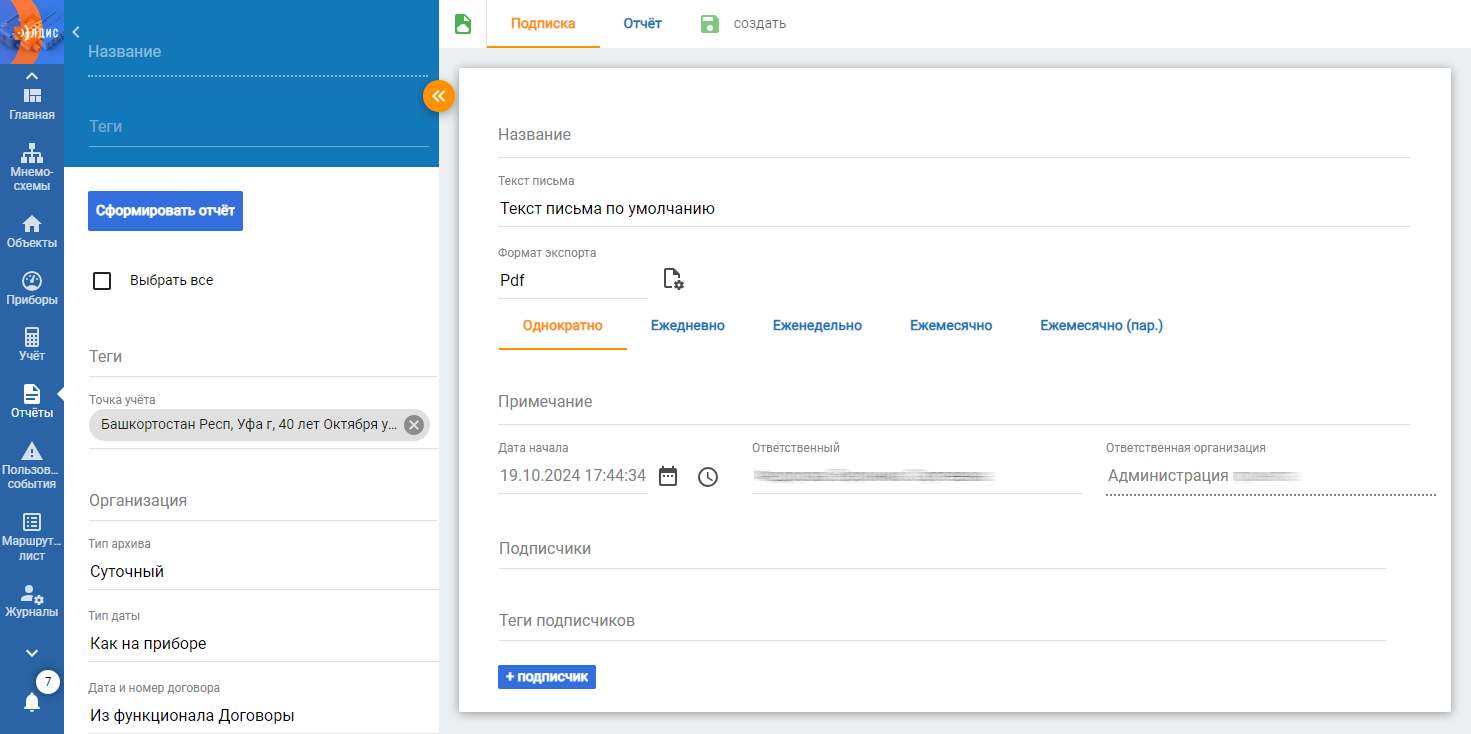Open the clock time picker for Дата начала
The width and height of the screenshot is (1471, 734).
tap(708, 477)
